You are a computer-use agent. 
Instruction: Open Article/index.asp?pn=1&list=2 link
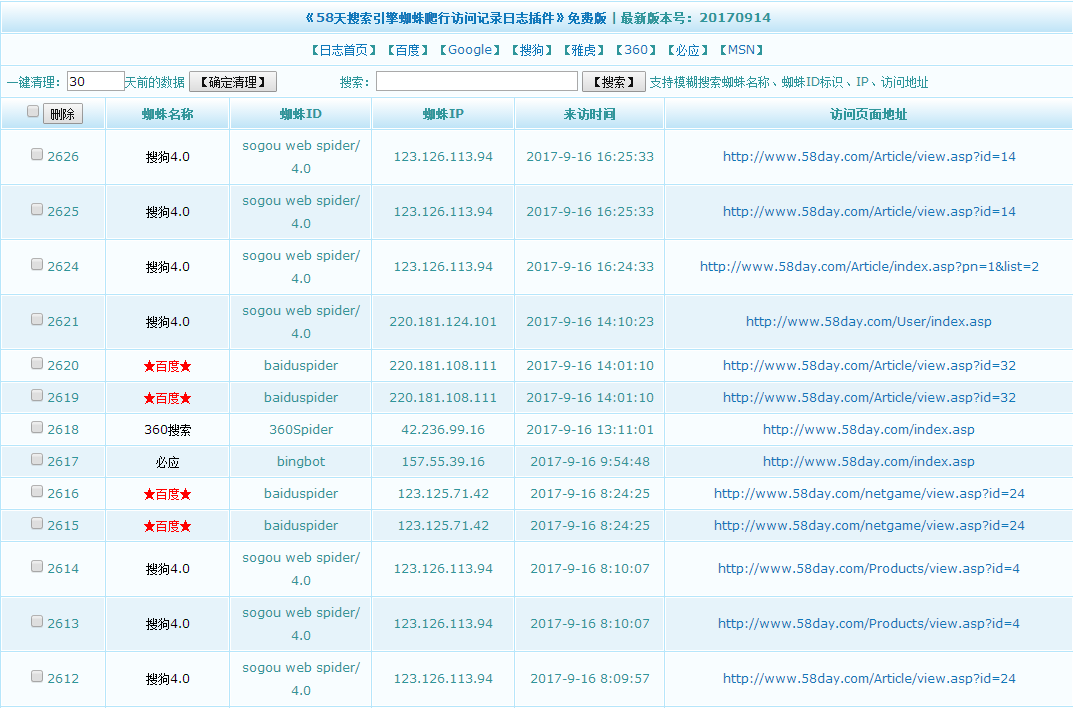[x=869, y=267]
